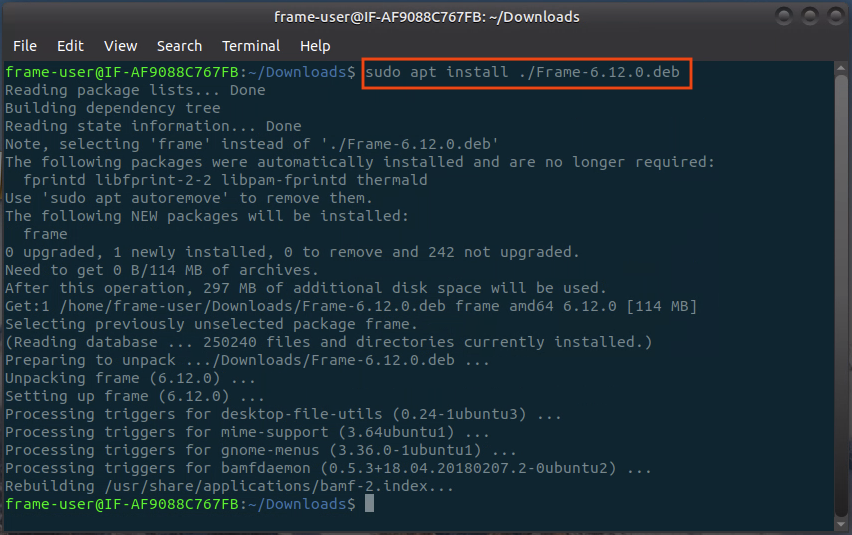This screenshot has height=535, width=852.
Task: Click the 'Need to get 0 B/114 MB' line
Action: 162,270
